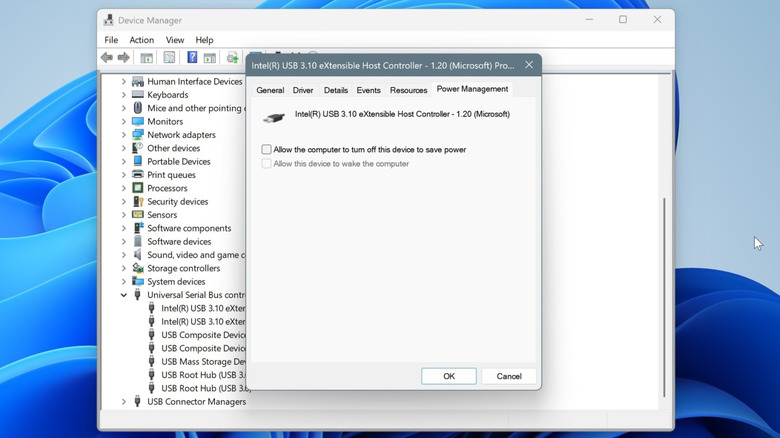This screenshot has height=438, width=780.
Task: Click the Other devices icon
Action: 138,148
